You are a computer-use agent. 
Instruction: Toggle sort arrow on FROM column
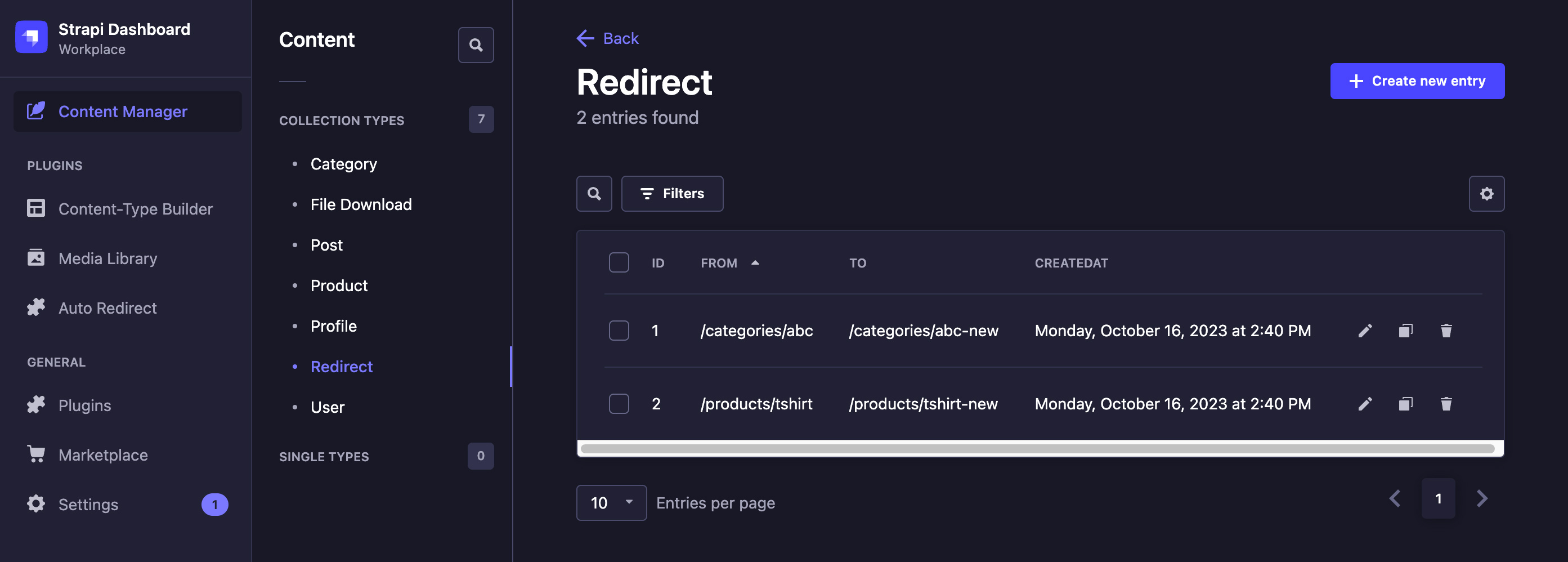click(755, 262)
